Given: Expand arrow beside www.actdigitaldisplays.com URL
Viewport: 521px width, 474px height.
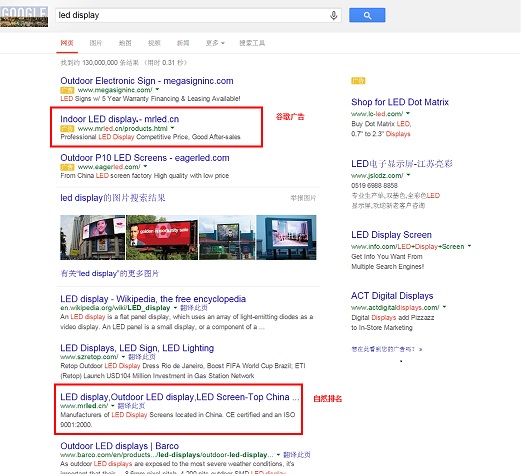Looking at the screenshot, I should [444, 307].
